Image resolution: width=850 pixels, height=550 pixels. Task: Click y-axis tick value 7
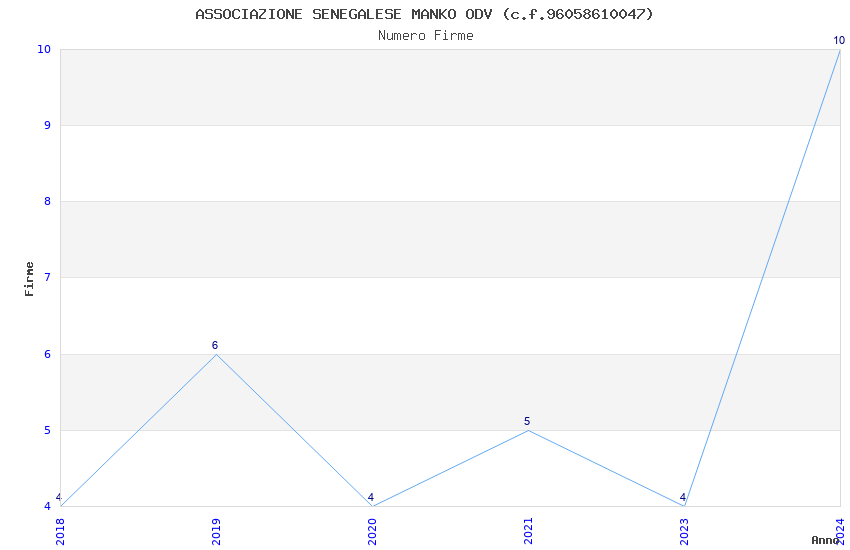[48, 277]
